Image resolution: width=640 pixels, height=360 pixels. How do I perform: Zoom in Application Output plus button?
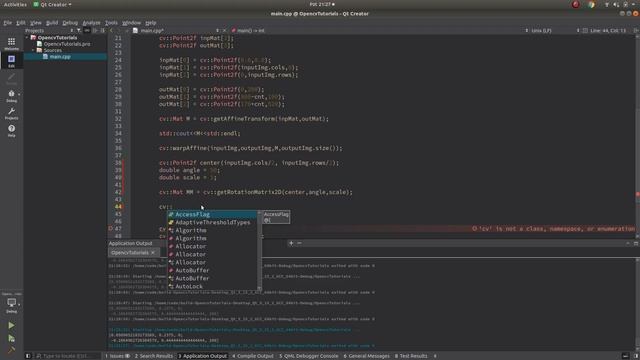point(291,243)
